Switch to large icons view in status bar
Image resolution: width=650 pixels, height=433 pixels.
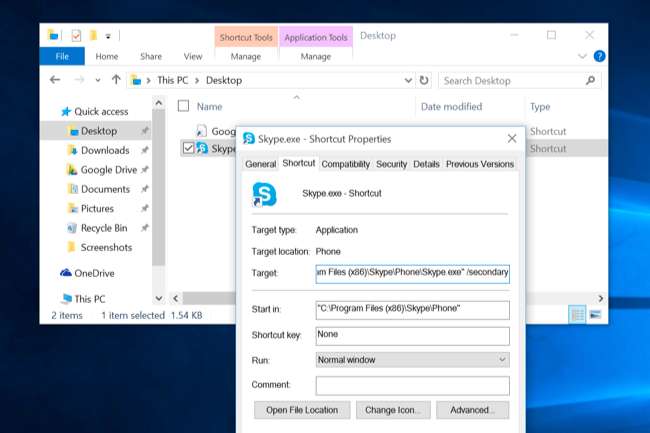tap(596, 315)
